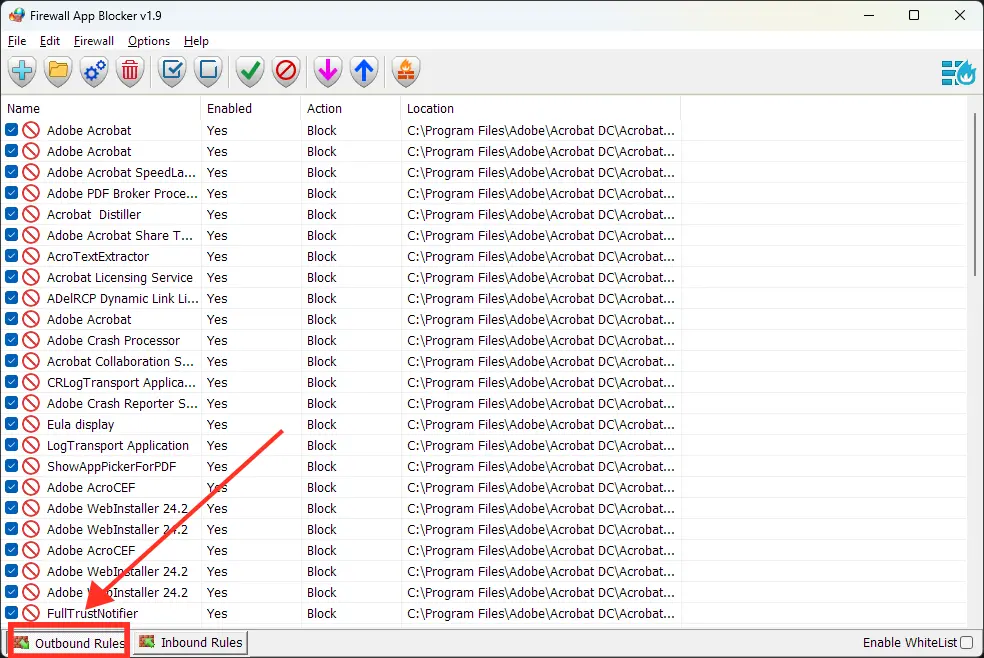The image size is (984, 658).
Task: Click the Location path in the AcroTextExtractor row
Action: (541, 257)
